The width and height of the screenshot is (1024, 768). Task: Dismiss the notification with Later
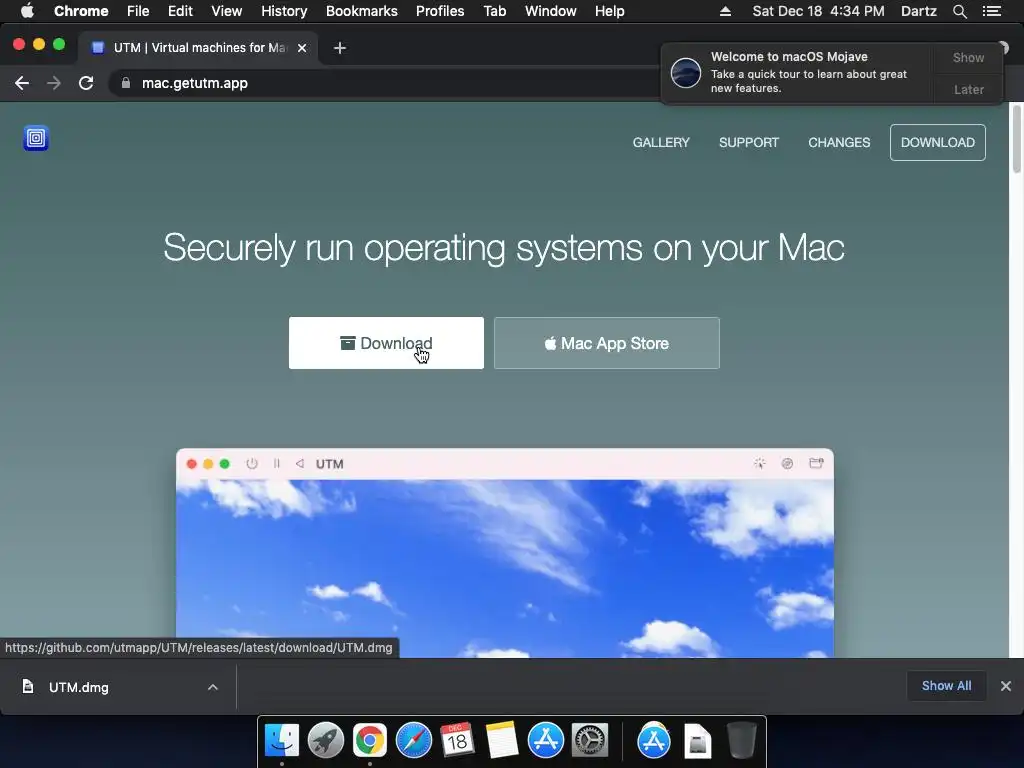(x=968, y=89)
